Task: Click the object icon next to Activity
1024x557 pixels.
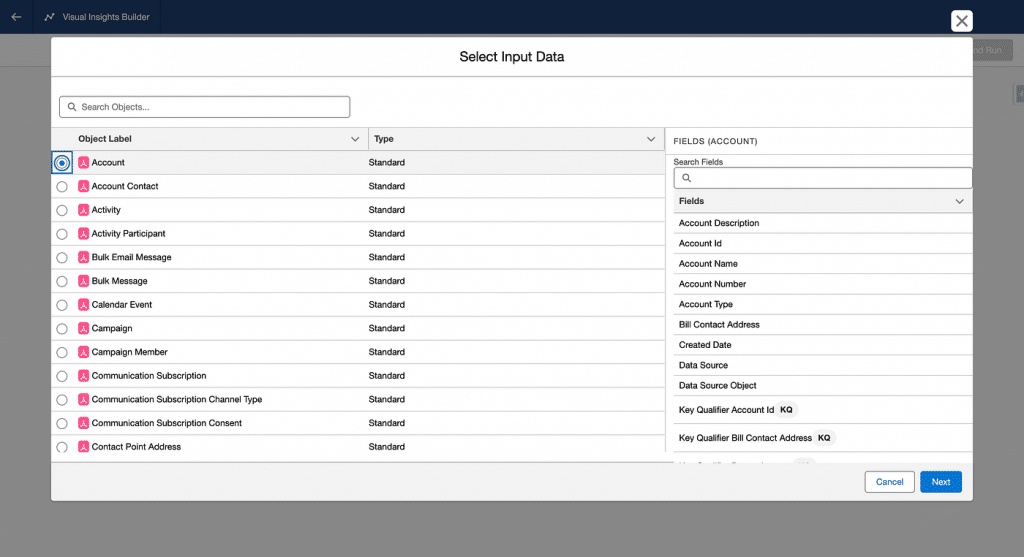Action: pos(84,210)
